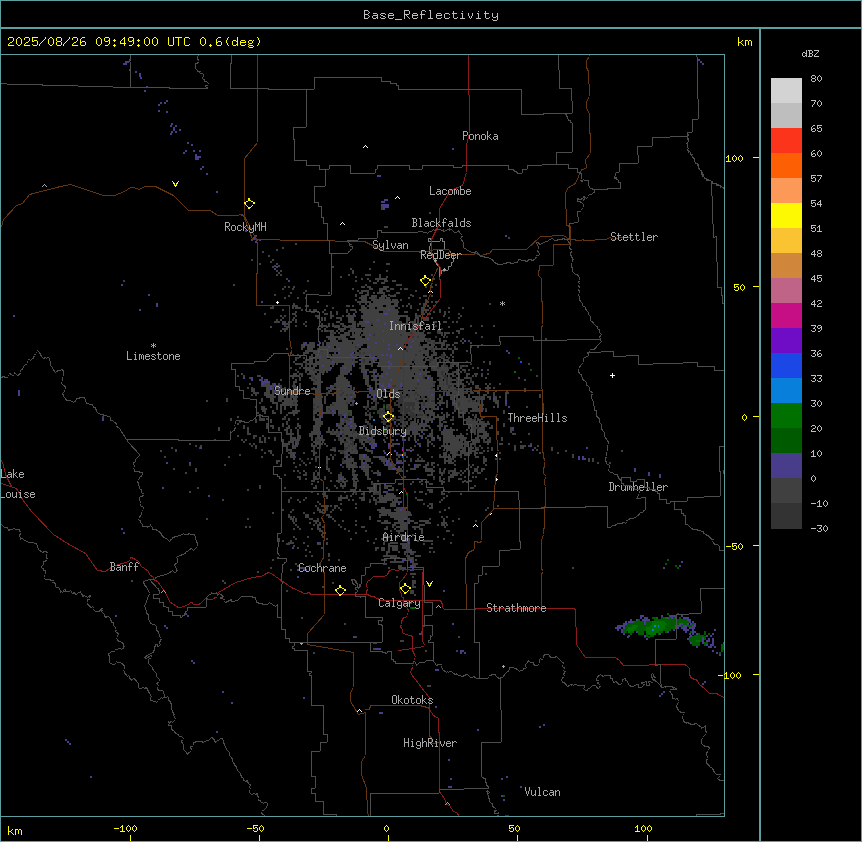
Task: Select the light gray 70 dBZ swatch
Action: pos(786,91)
